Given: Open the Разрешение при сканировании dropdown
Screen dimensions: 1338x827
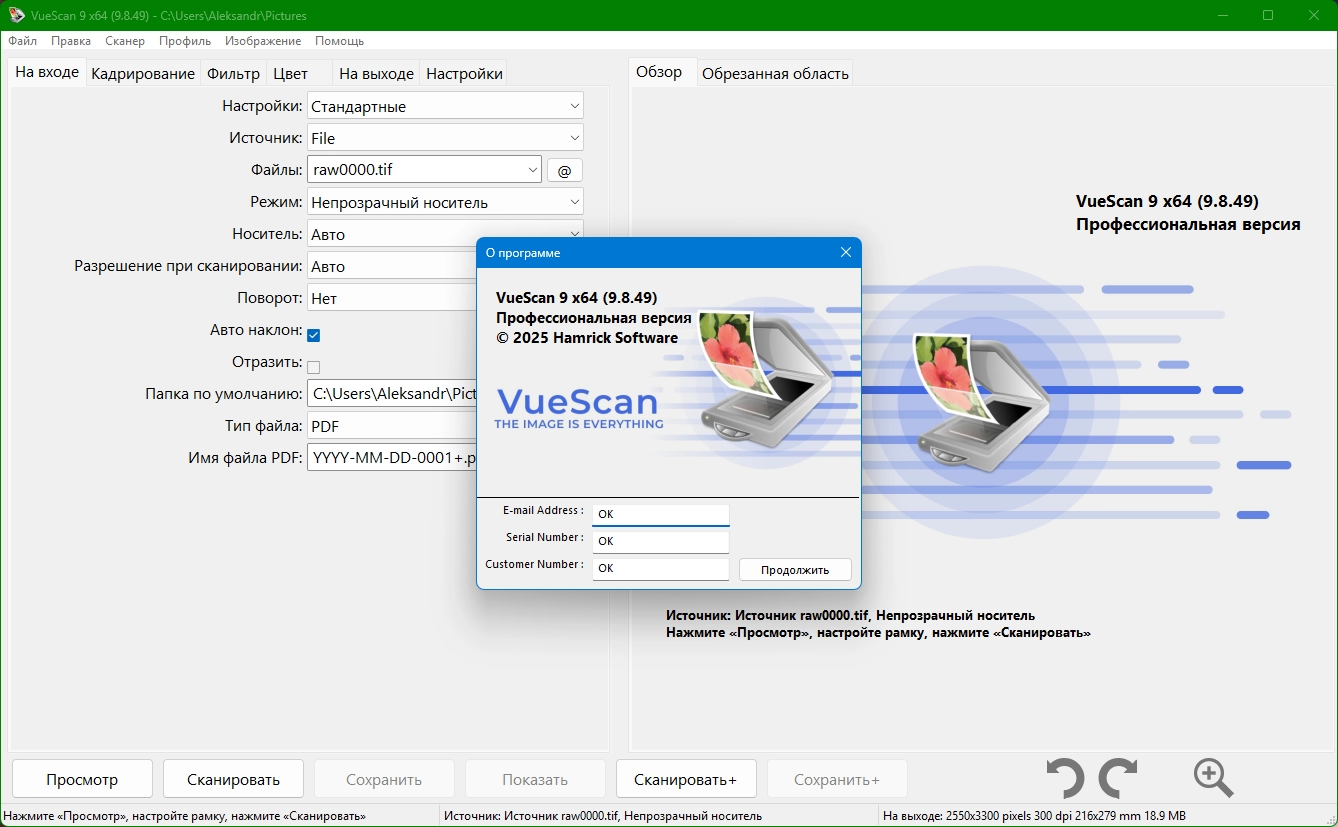Looking at the screenshot, I should [x=392, y=266].
